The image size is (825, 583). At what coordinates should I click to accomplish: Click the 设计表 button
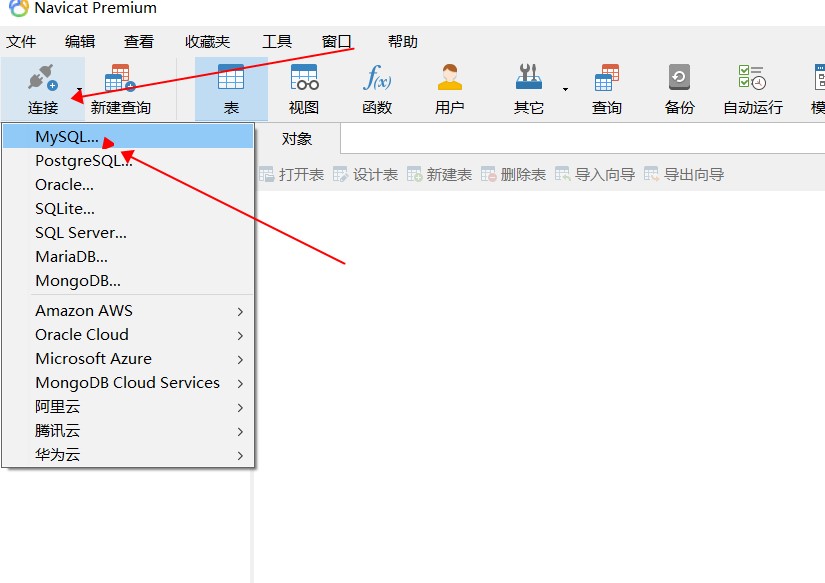366,174
